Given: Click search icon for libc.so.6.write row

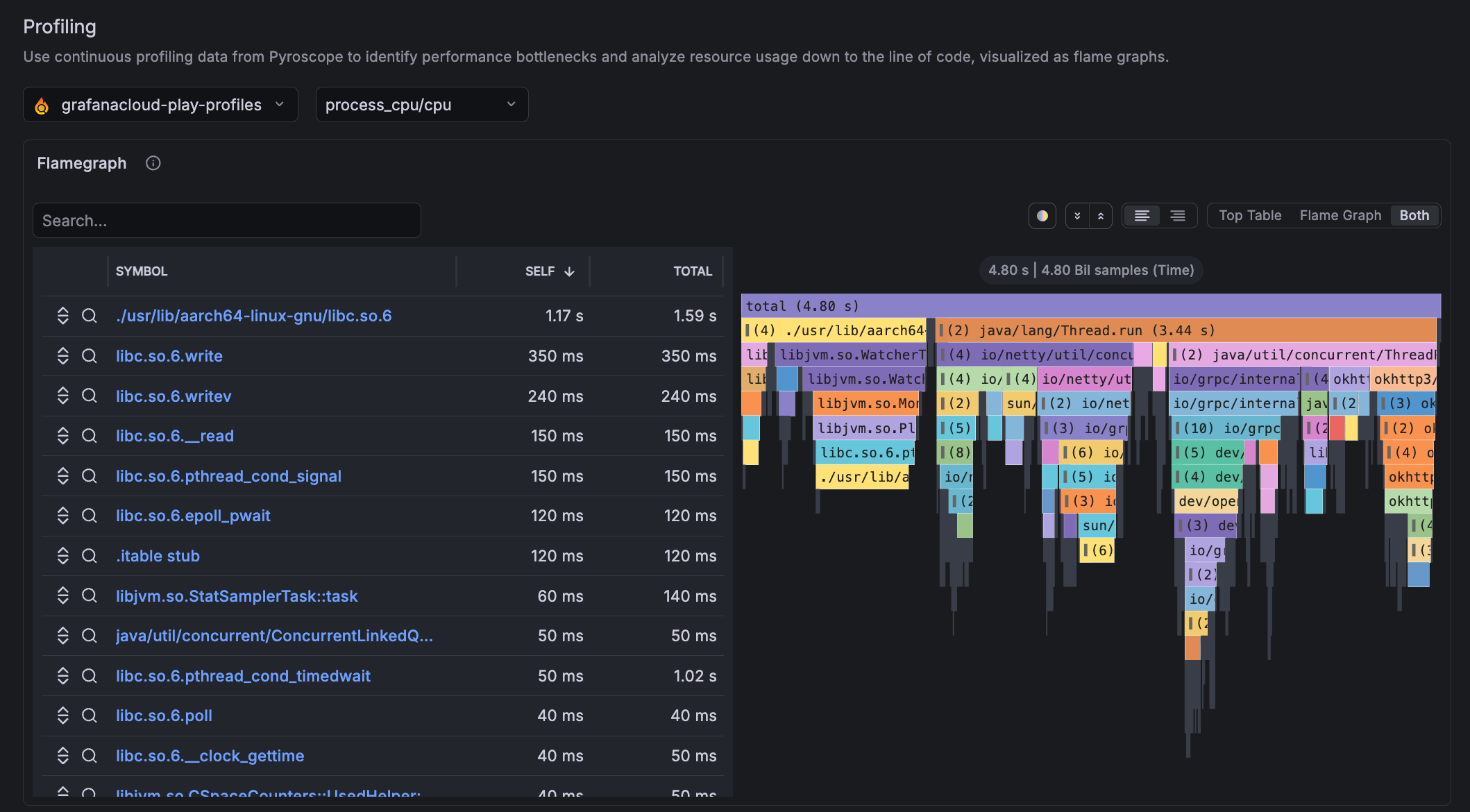Looking at the screenshot, I should click(90, 356).
